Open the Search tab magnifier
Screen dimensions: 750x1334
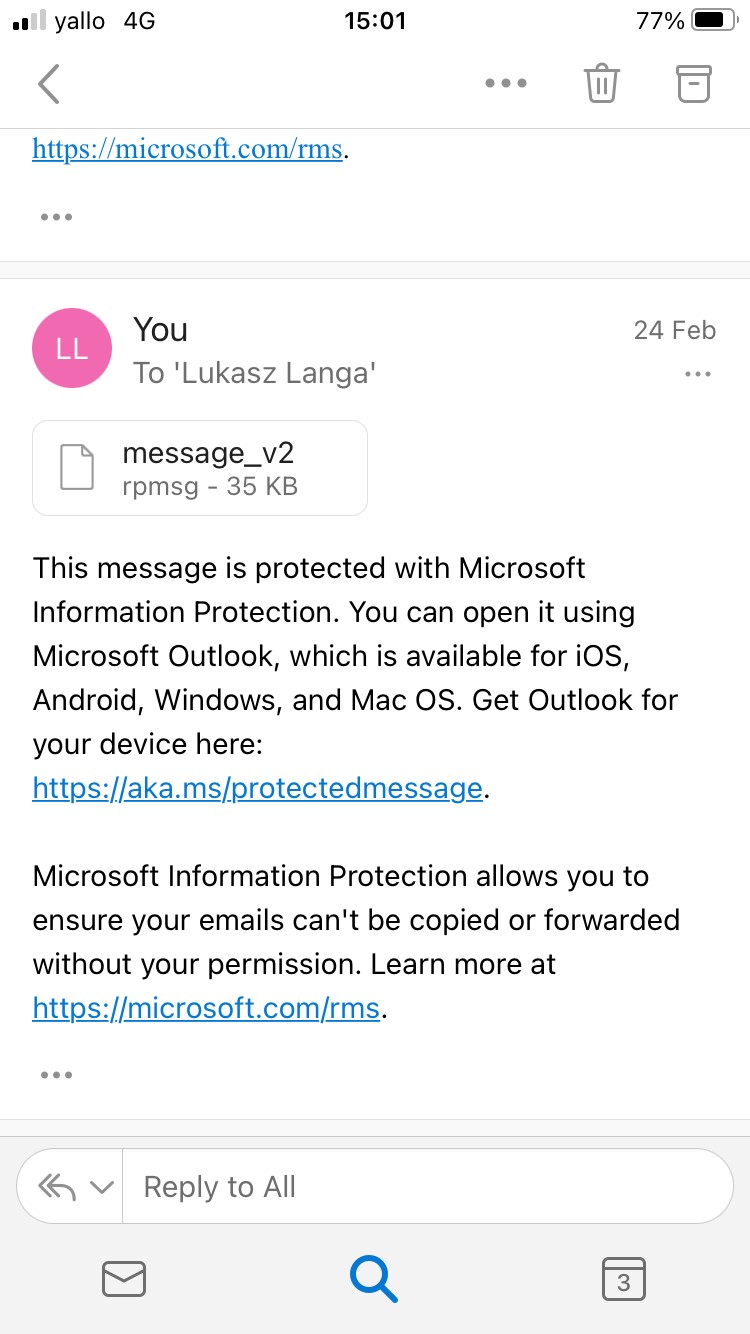[374, 1279]
